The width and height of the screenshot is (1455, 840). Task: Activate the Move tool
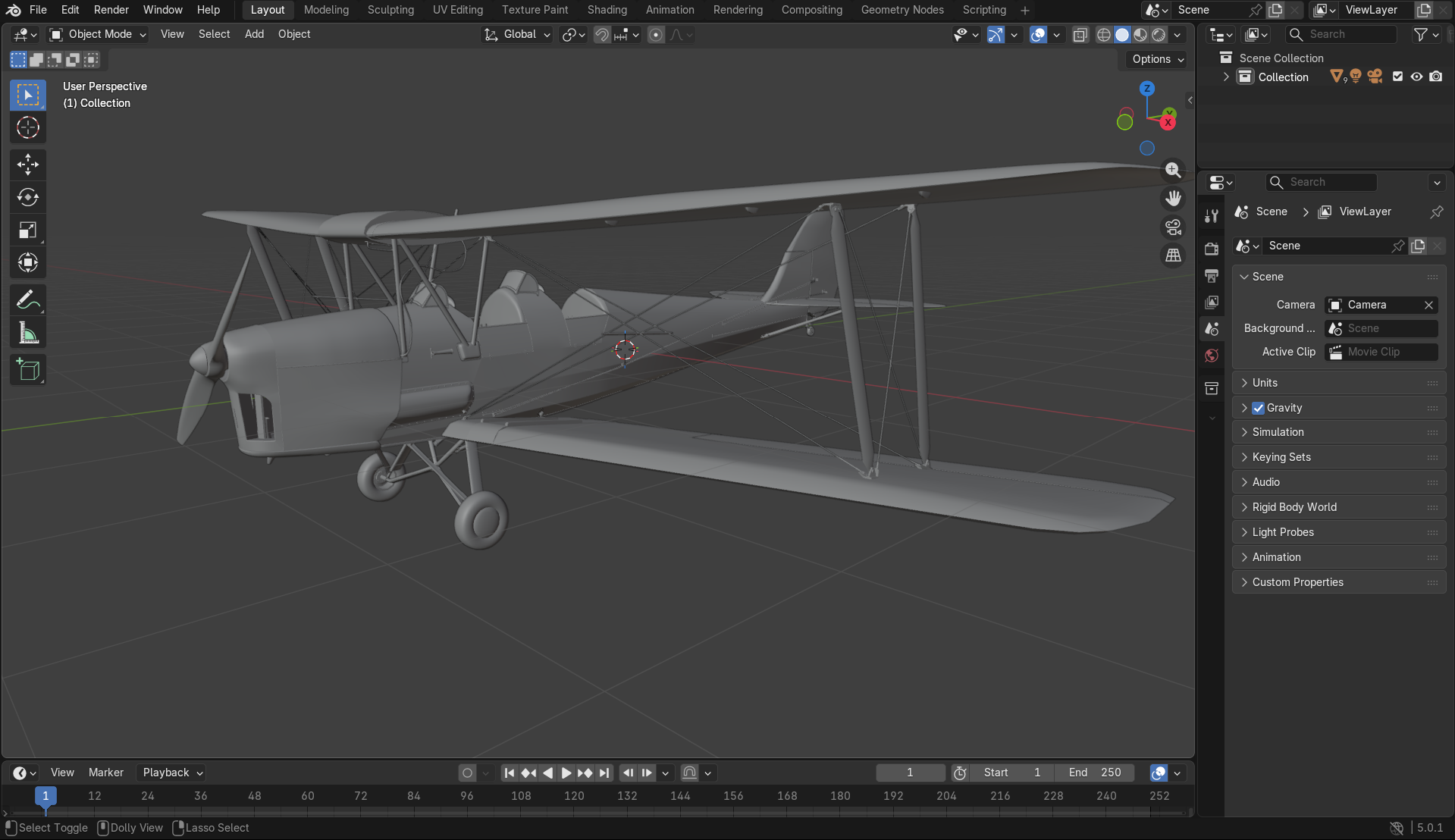coord(28,165)
